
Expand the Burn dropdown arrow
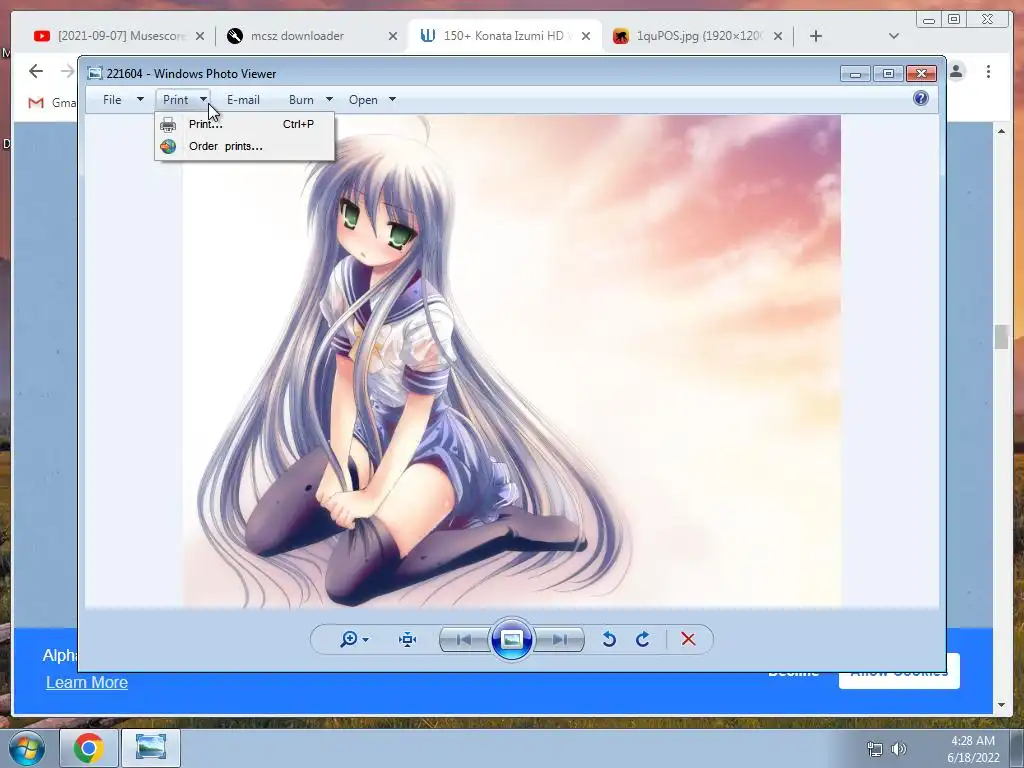(329, 99)
